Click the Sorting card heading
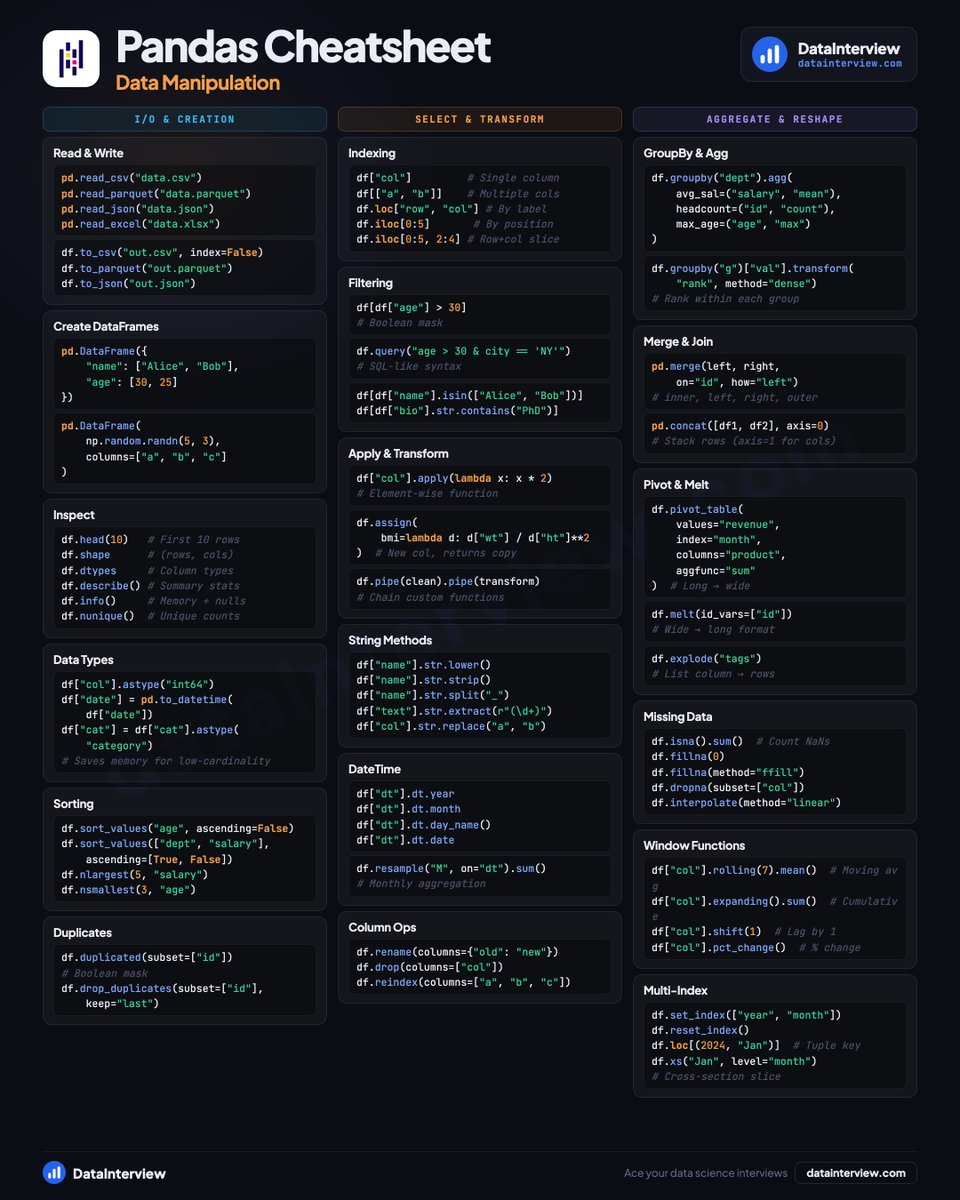The width and height of the screenshot is (960, 1200). click(73, 804)
